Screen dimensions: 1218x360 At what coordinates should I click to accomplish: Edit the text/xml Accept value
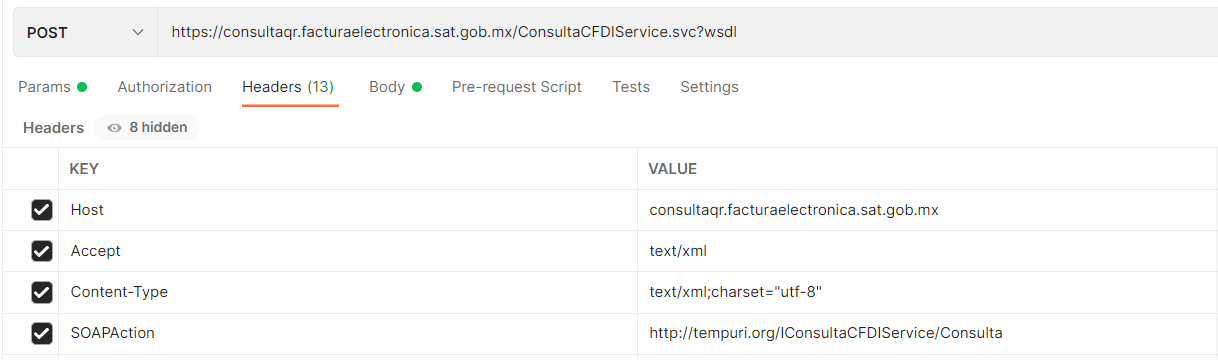pos(927,251)
